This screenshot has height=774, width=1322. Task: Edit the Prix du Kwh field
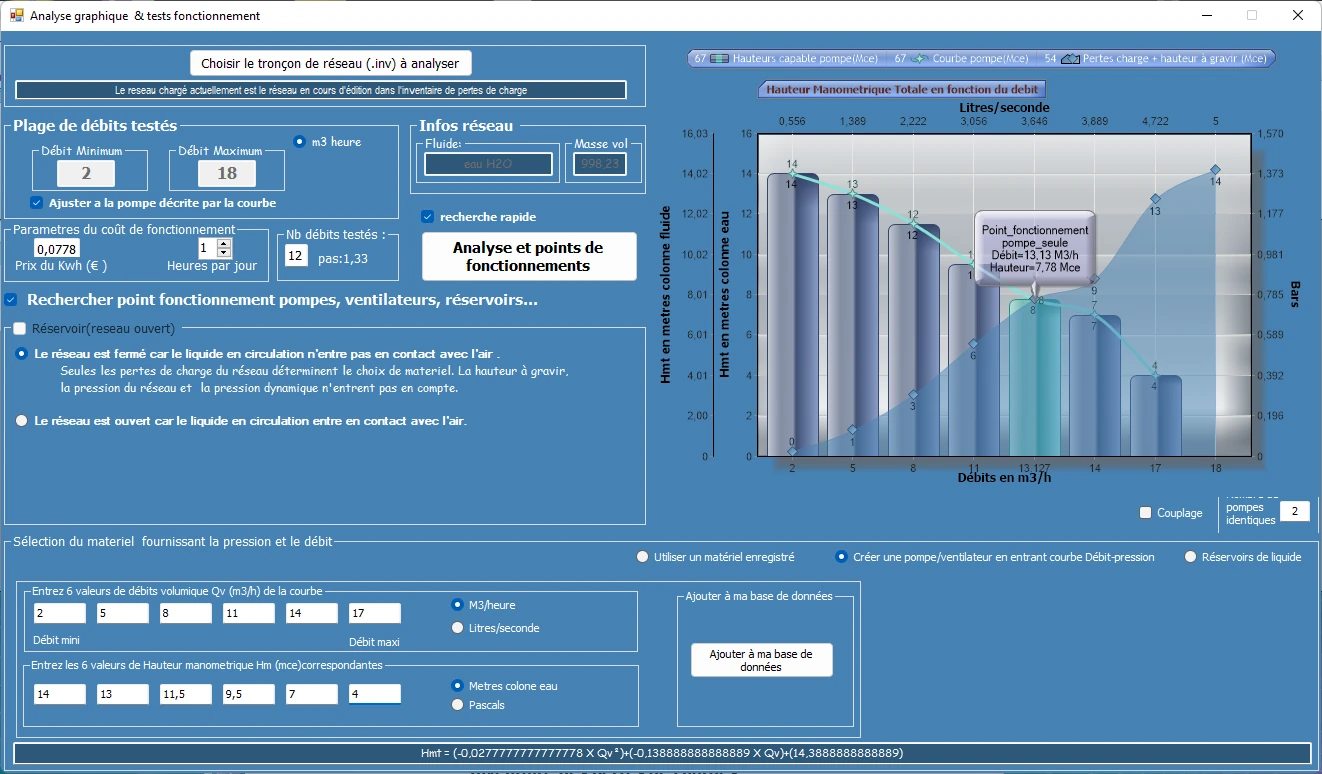pyautogui.click(x=57, y=249)
